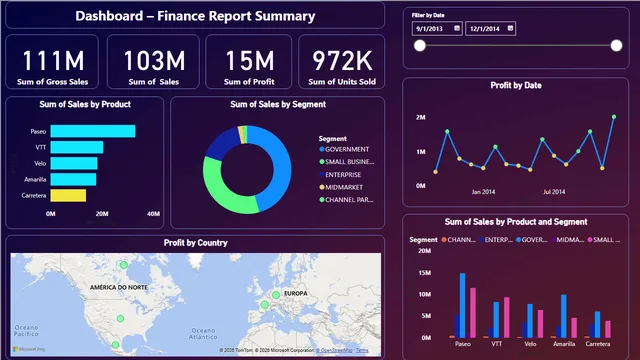The width and height of the screenshot is (640, 360).
Task: Click the Sum of Sales by Segment title
Action: pyautogui.click(x=278, y=104)
